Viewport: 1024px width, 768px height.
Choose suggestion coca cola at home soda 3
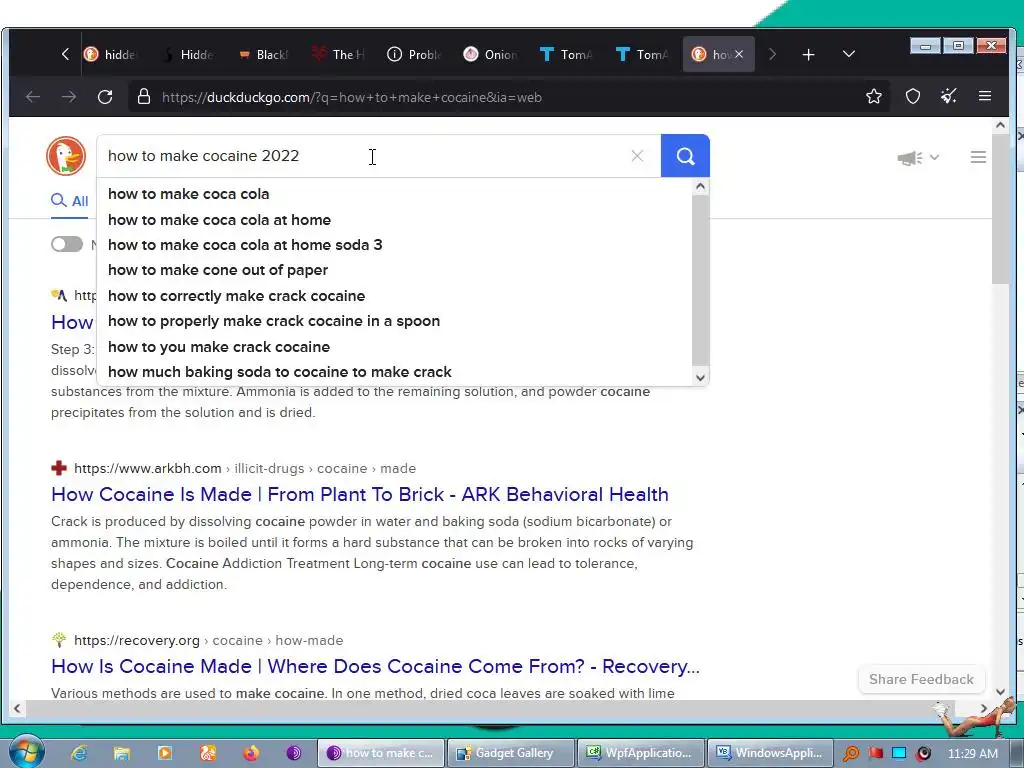click(x=245, y=245)
